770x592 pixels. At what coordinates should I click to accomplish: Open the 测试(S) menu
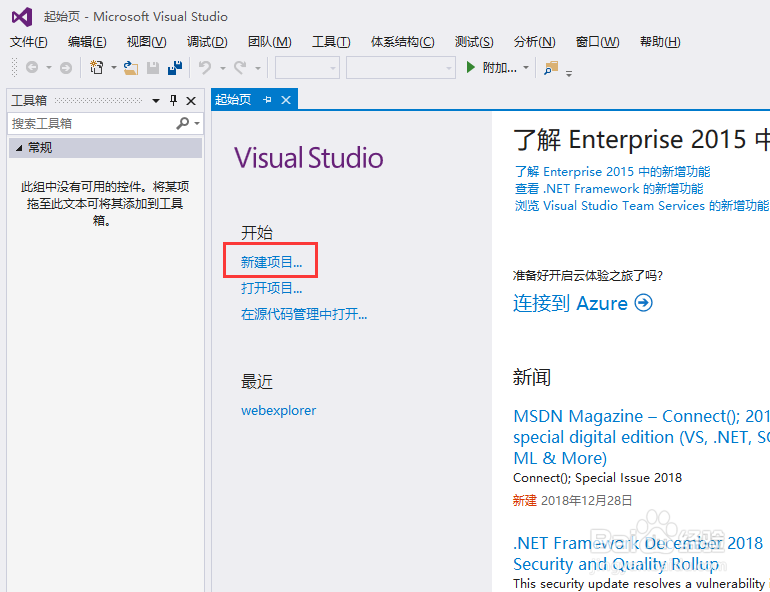(474, 42)
